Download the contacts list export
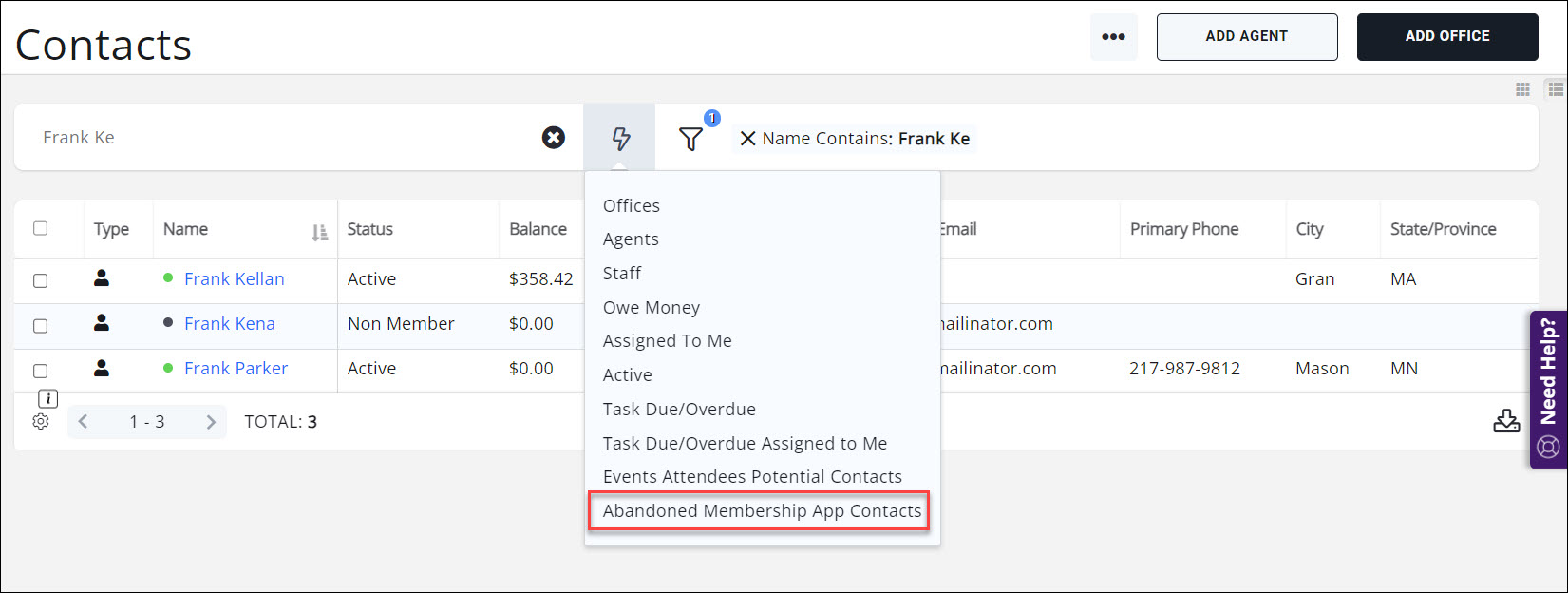This screenshot has width=1568, height=593. pyautogui.click(x=1505, y=421)
